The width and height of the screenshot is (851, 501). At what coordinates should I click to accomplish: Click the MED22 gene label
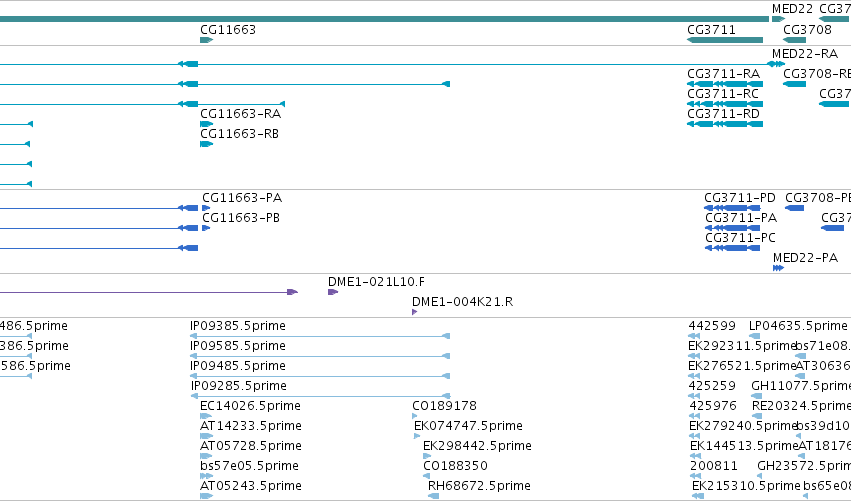click(x=792, y=9)
